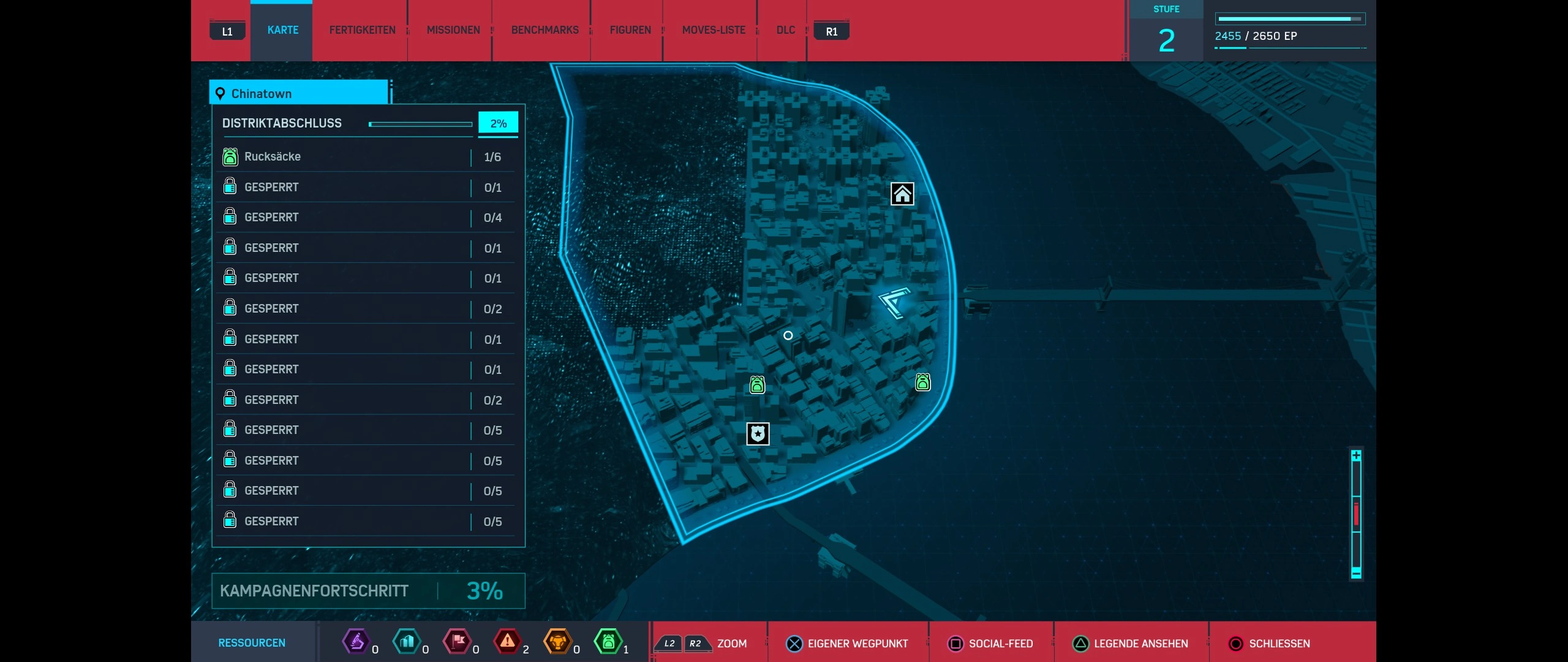
Task: Click the EP experience progress bar
Action: (1290, 19)
